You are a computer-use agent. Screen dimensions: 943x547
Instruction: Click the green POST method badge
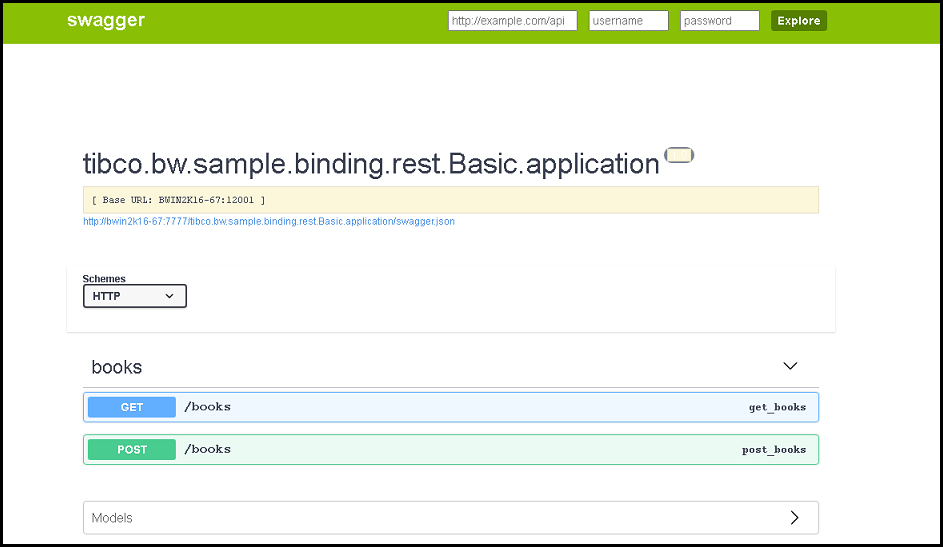[x=132, y=450]
